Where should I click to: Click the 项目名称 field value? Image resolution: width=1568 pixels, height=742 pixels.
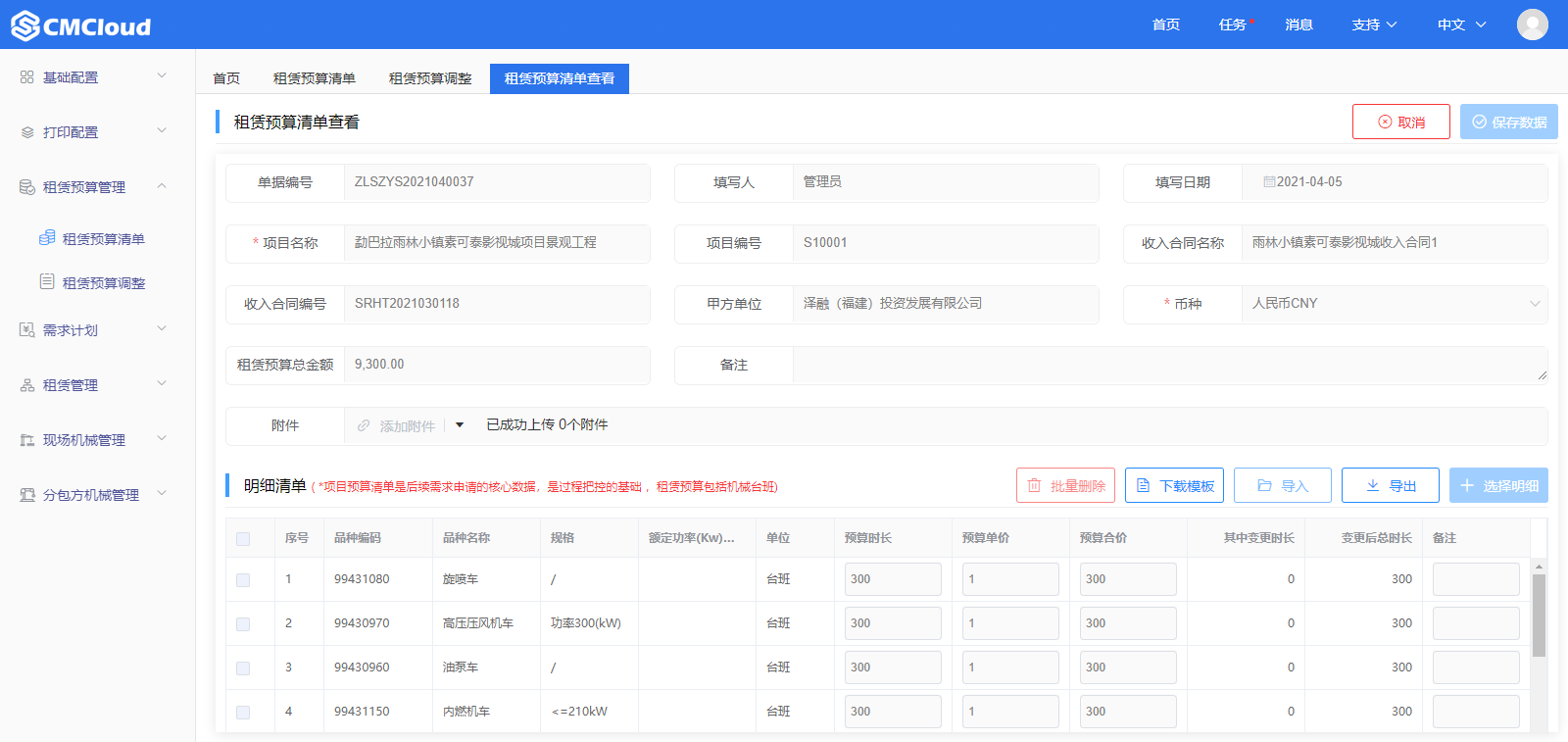[497, 243]
